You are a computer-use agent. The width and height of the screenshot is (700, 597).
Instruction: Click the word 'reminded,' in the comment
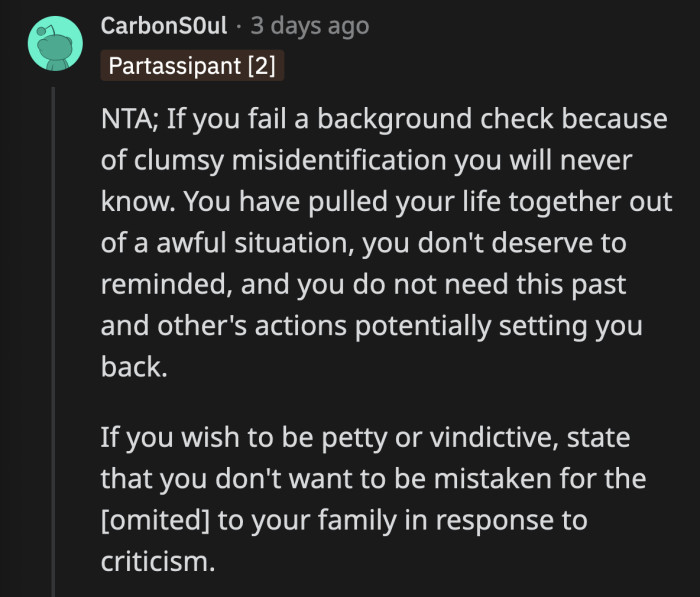[162, 284]
